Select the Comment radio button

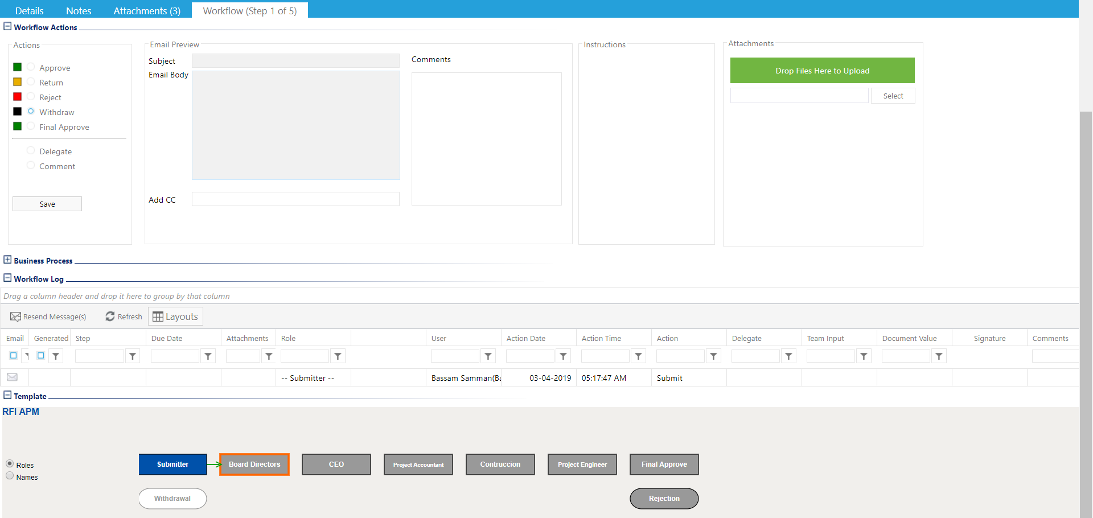click(31, 165)
